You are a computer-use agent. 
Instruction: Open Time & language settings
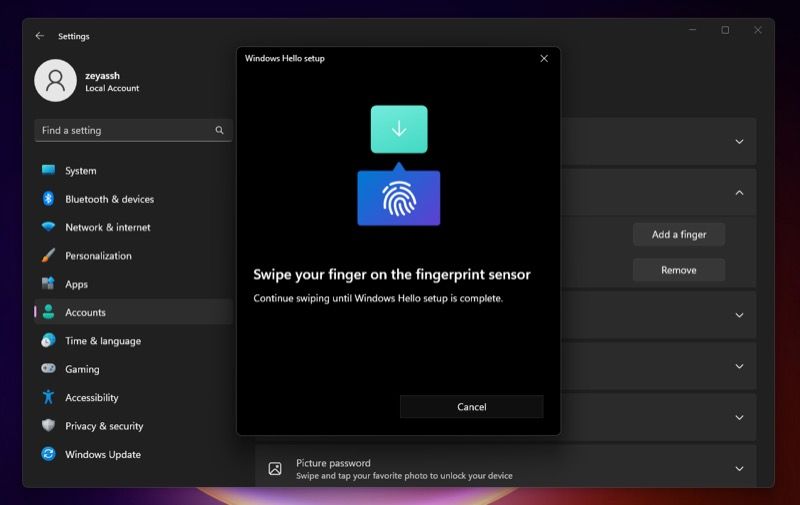point(134,341)
